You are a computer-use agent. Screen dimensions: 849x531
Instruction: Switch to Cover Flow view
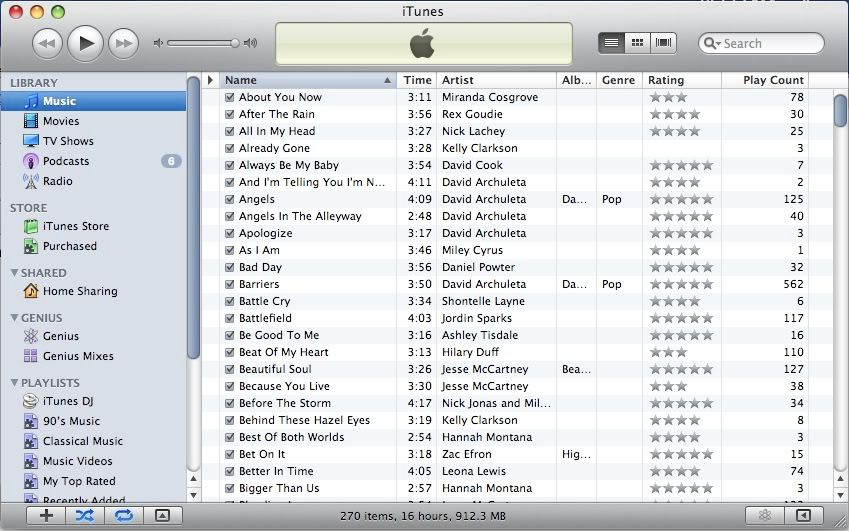click(x=663, y=43)
